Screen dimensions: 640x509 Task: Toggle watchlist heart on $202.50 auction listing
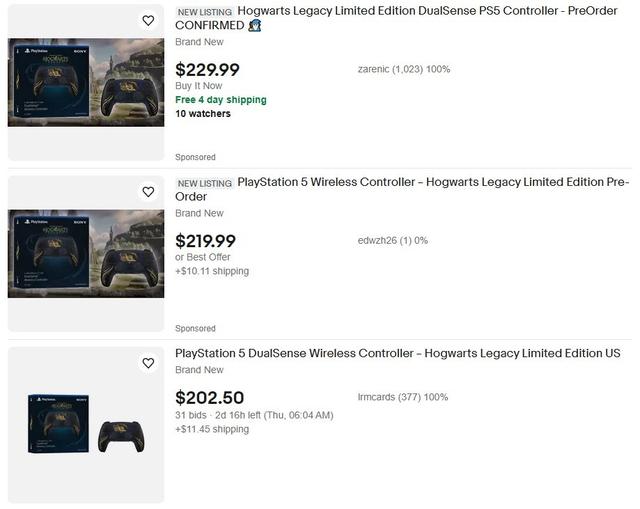148,363
